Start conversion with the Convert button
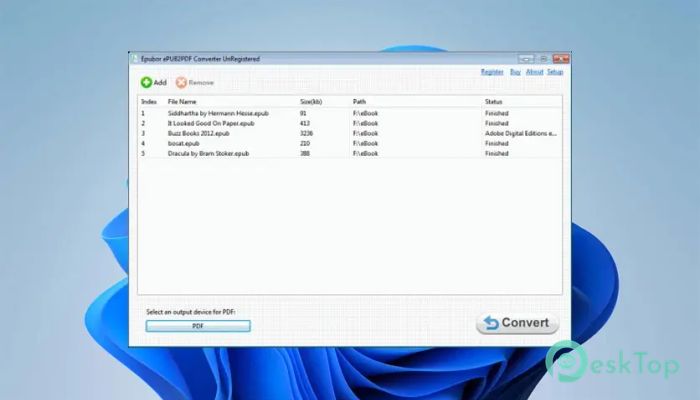700x400 pixels. click(x=517, y=323)
